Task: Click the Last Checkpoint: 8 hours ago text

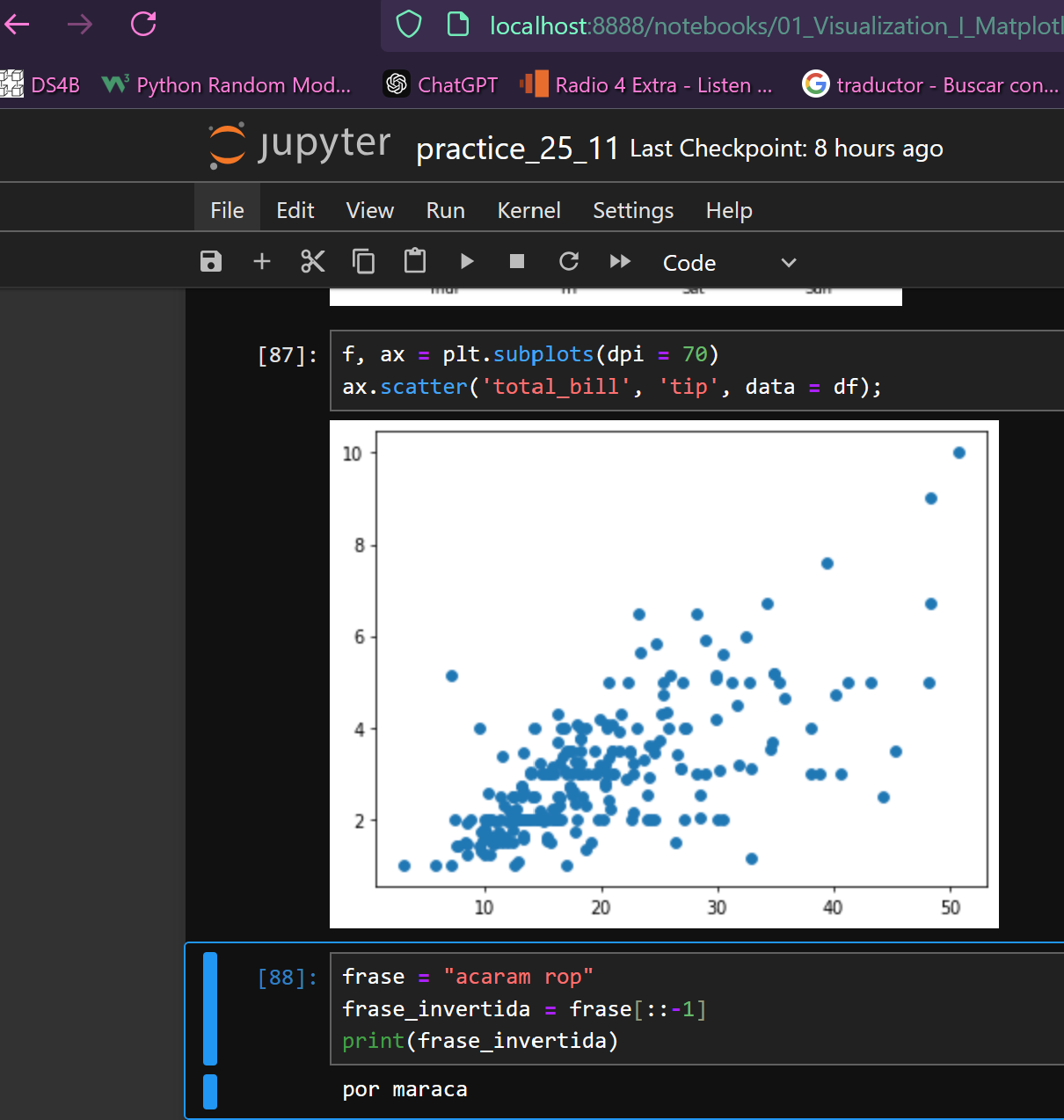Action: click(x=786, y=149)
